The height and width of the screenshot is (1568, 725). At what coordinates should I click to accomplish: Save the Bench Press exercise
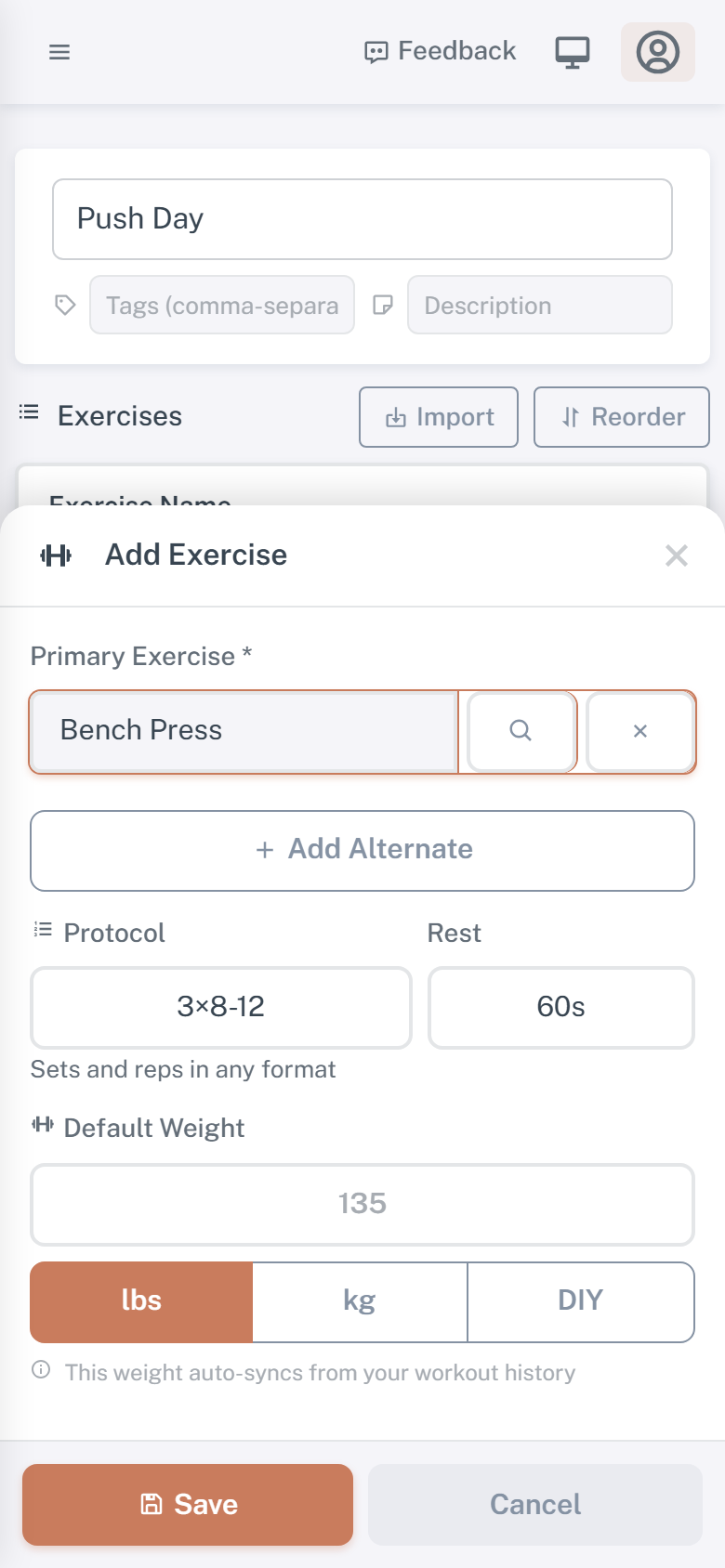187,1504
